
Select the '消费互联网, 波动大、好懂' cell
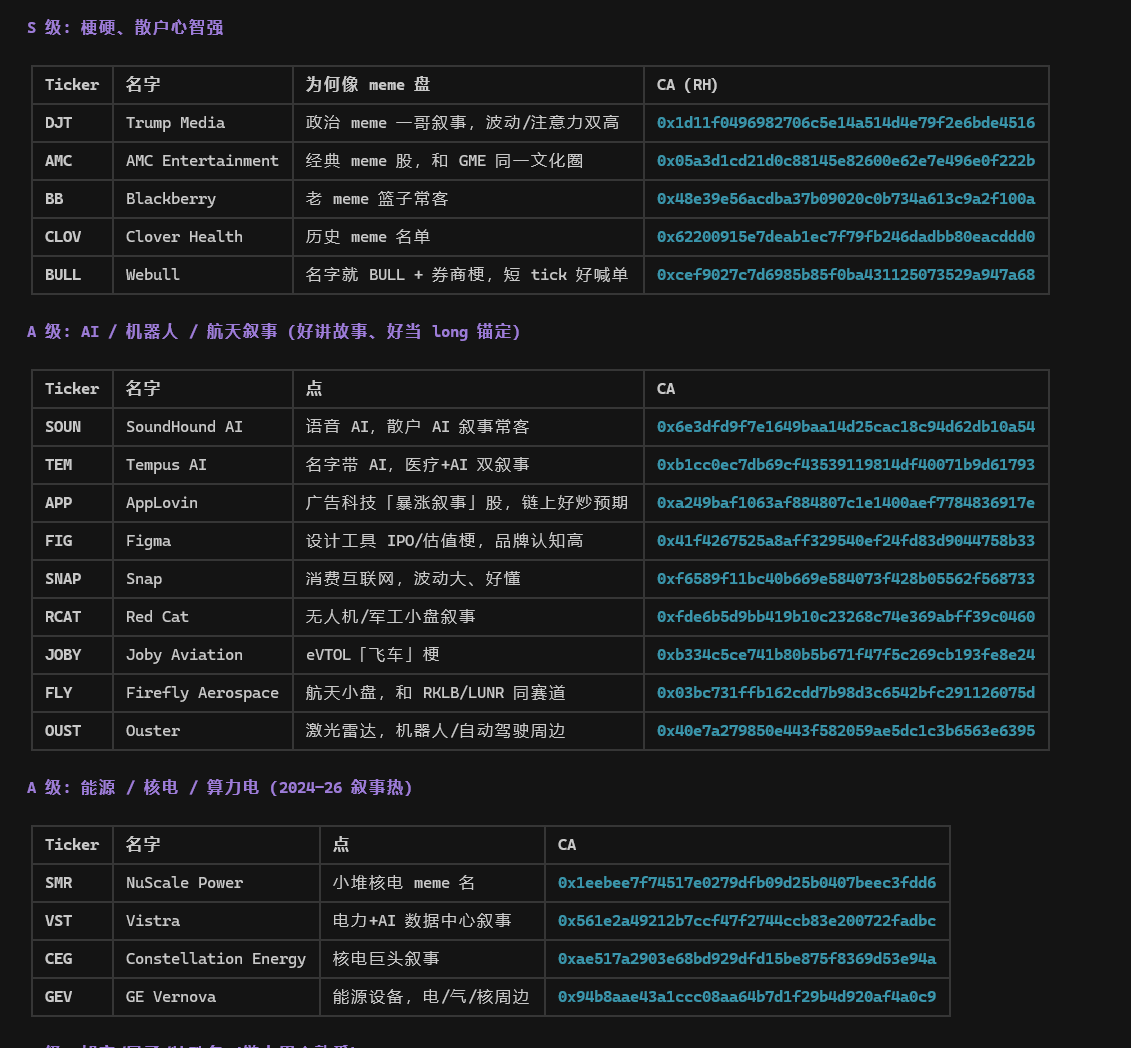coord(468,579)
